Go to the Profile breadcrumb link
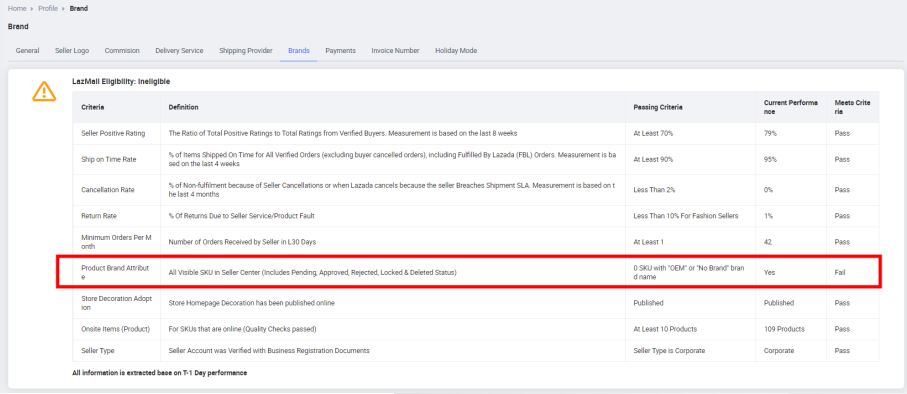Viewport: 907px width, 394px height. click(x=48, y=9)
